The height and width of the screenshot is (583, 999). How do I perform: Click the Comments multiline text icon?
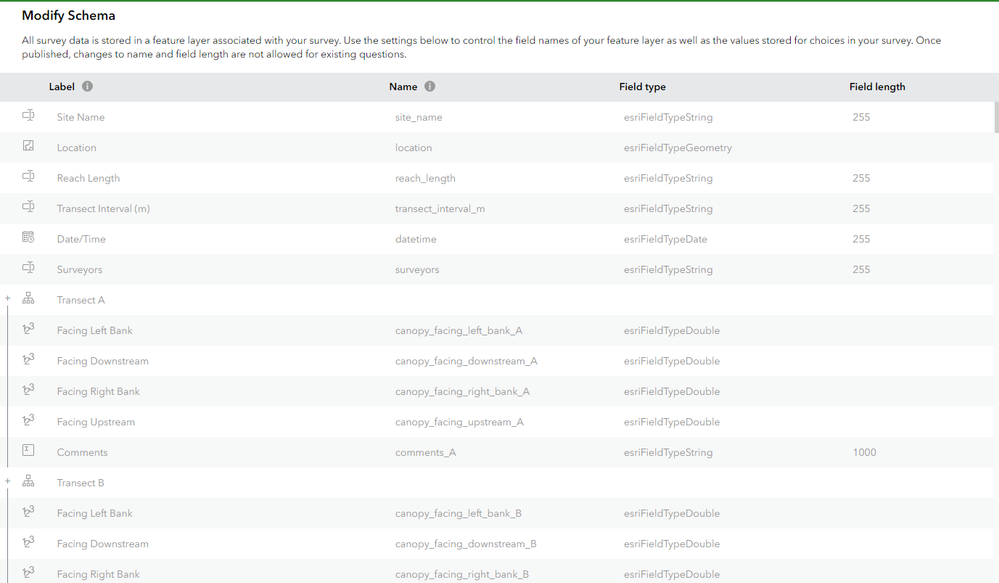[x=28, y=452]
